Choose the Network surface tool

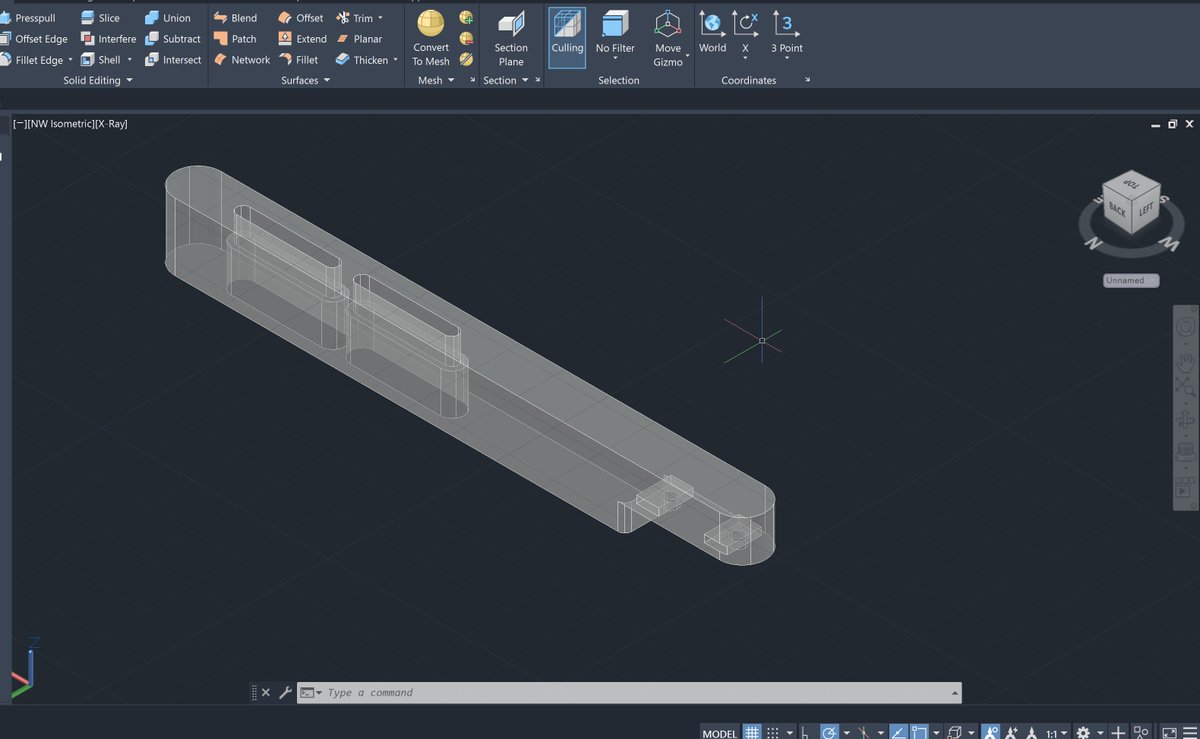[241, 60]
